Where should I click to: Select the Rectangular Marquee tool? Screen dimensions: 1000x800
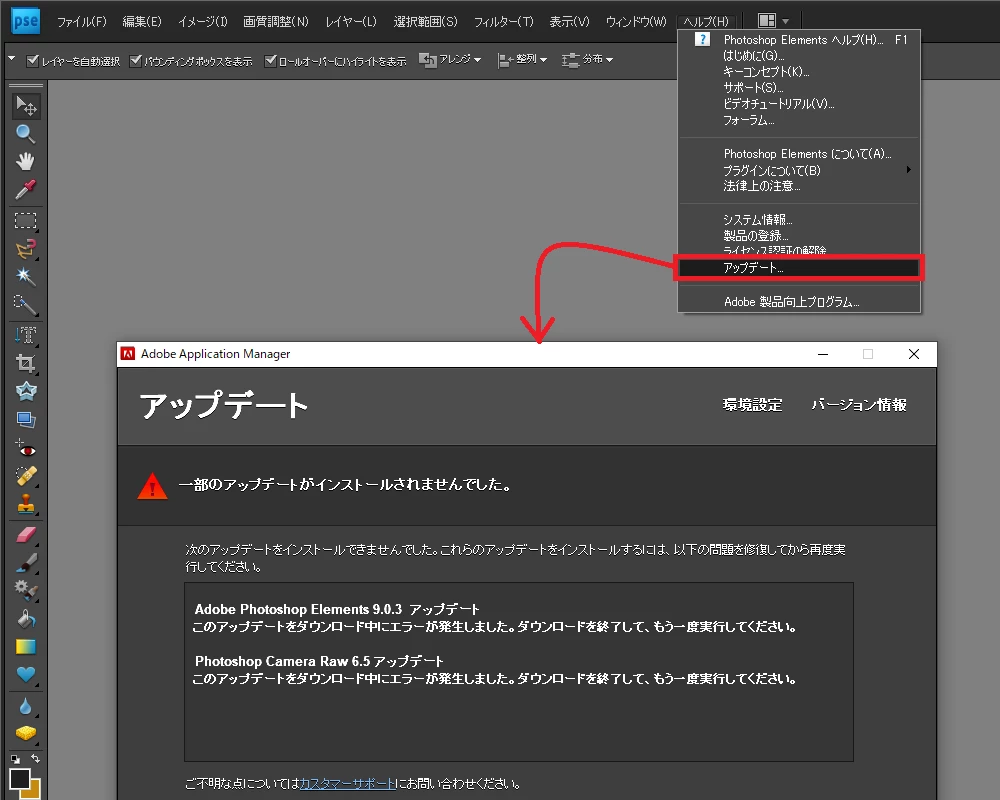tap(26, 221)
